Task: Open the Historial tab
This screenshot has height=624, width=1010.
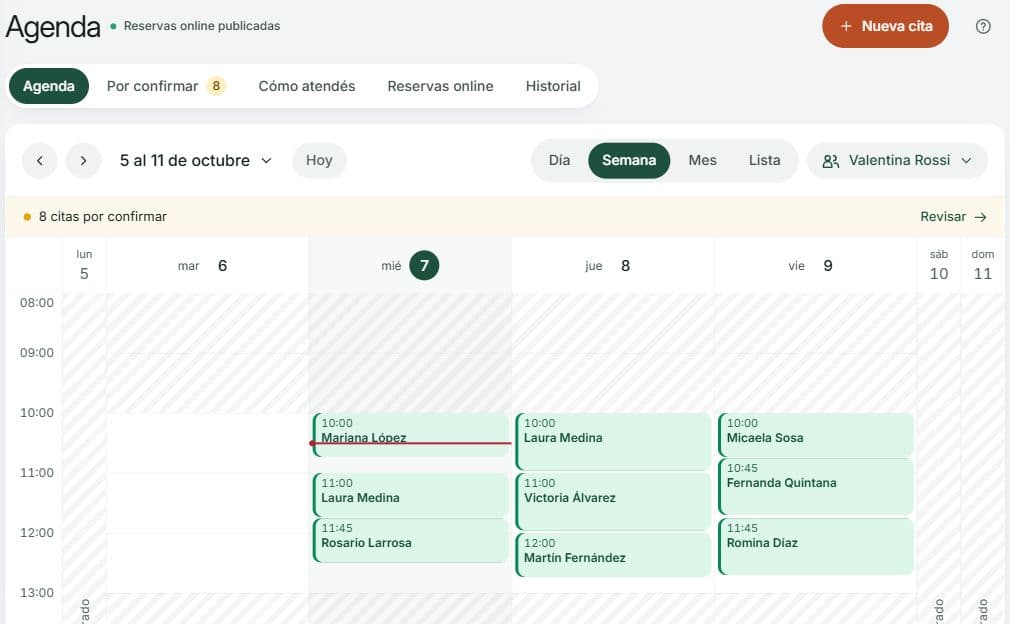Action: (x=553, y=86)
